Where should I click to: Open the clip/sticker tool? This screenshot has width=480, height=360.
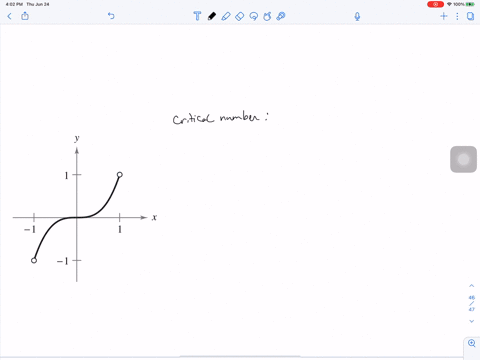pyautogui.click(x=281, y=16)
